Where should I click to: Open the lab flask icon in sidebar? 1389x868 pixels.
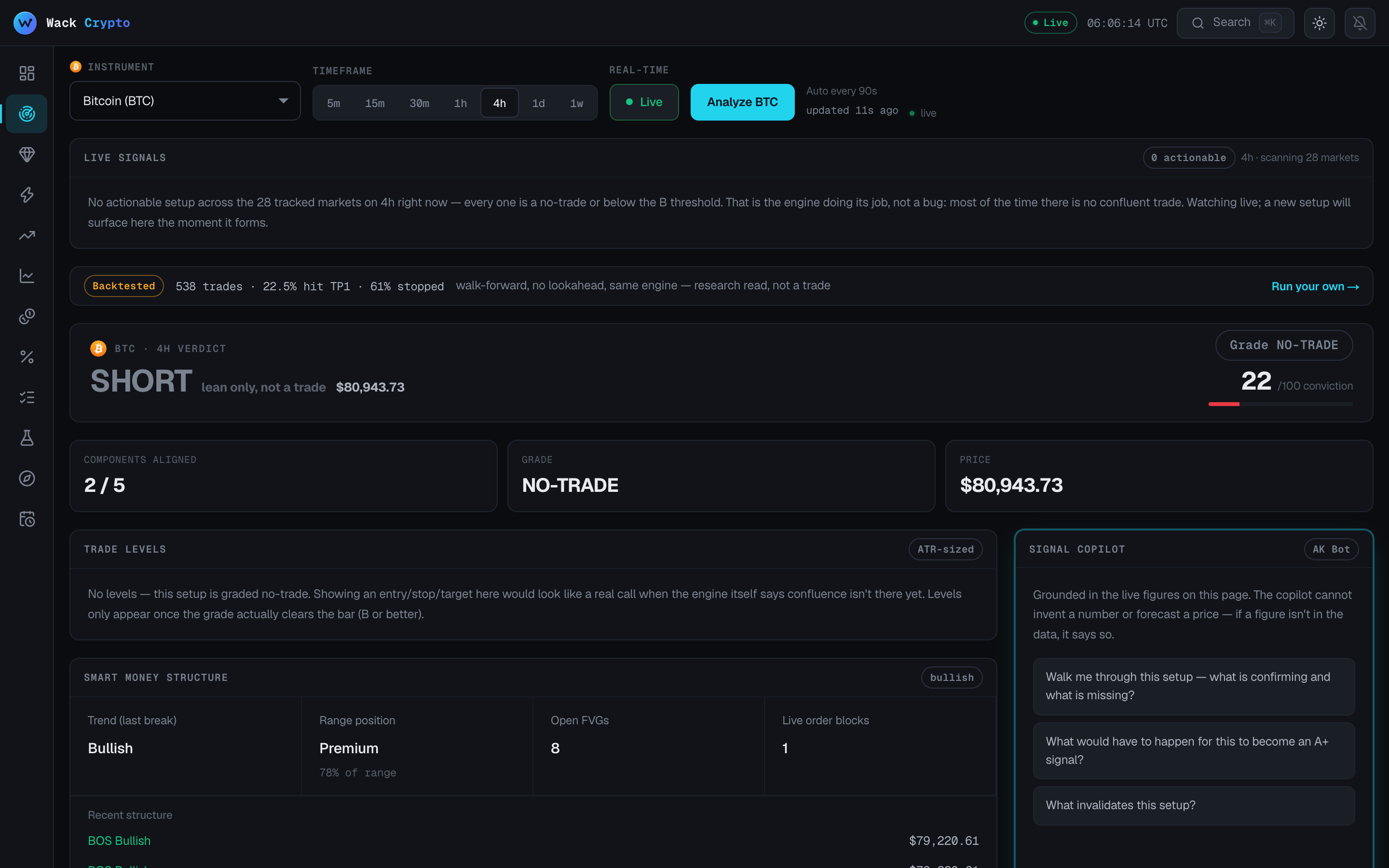pyautogui.click(x=27, y=438)
